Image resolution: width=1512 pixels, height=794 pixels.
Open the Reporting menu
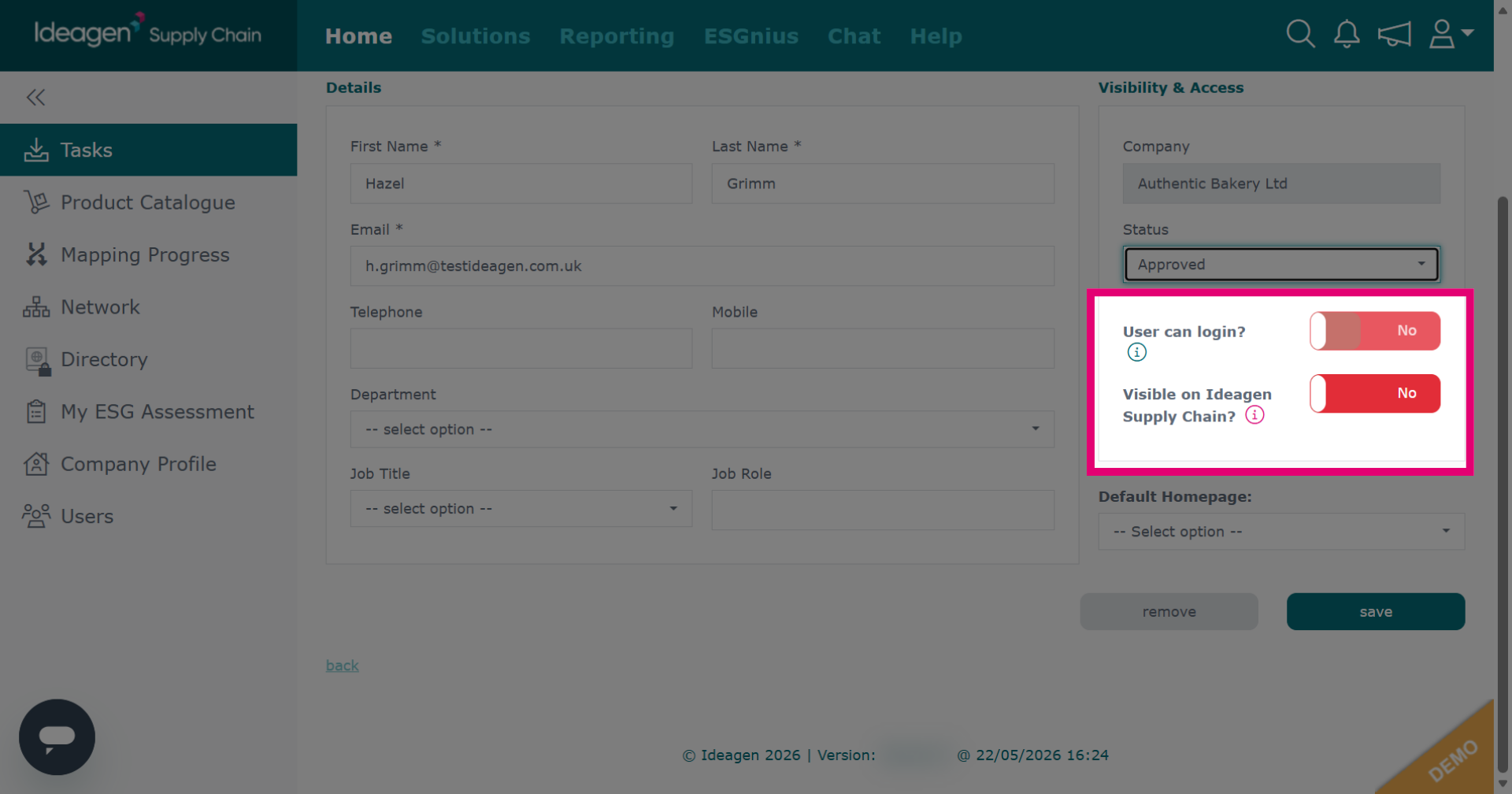coord(617,36)
